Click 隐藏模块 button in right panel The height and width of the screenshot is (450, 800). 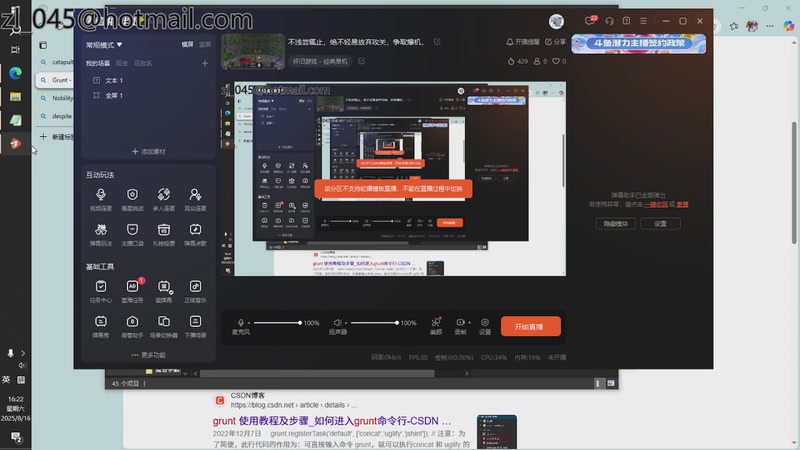pyautogui.click(x=615, y=223)
